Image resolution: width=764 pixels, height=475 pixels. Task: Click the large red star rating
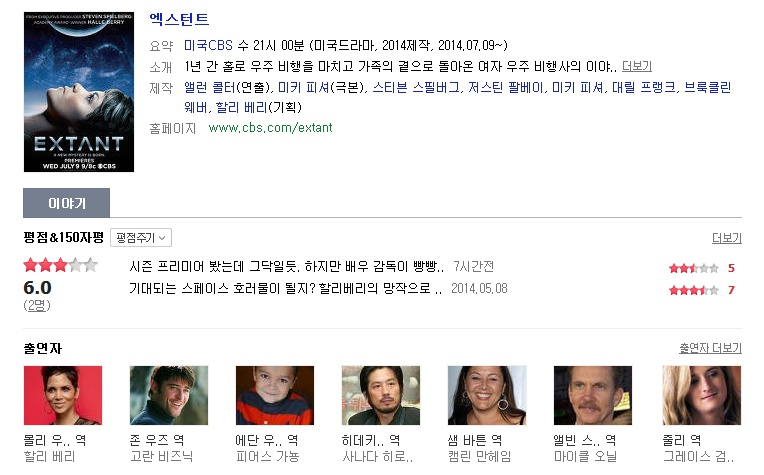click(x=60, y=266)
